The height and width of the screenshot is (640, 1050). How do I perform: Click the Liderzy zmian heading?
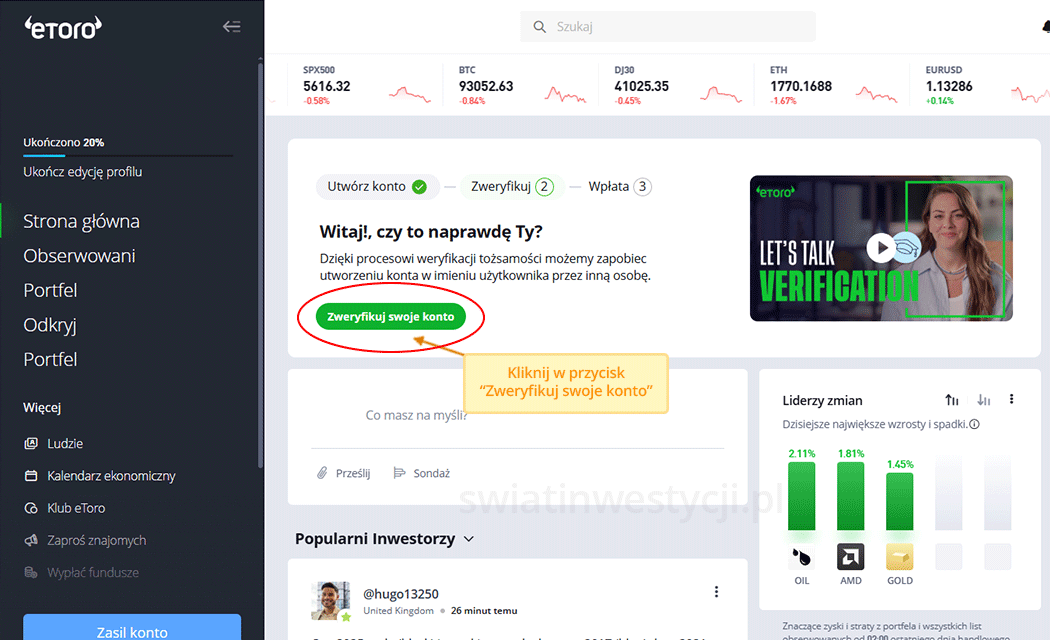(822, 400)
